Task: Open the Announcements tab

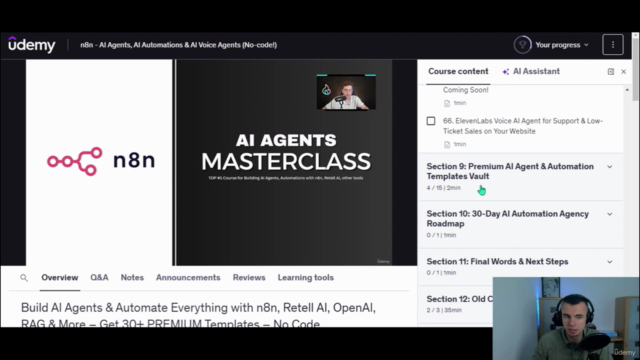Action: [188, 278]
